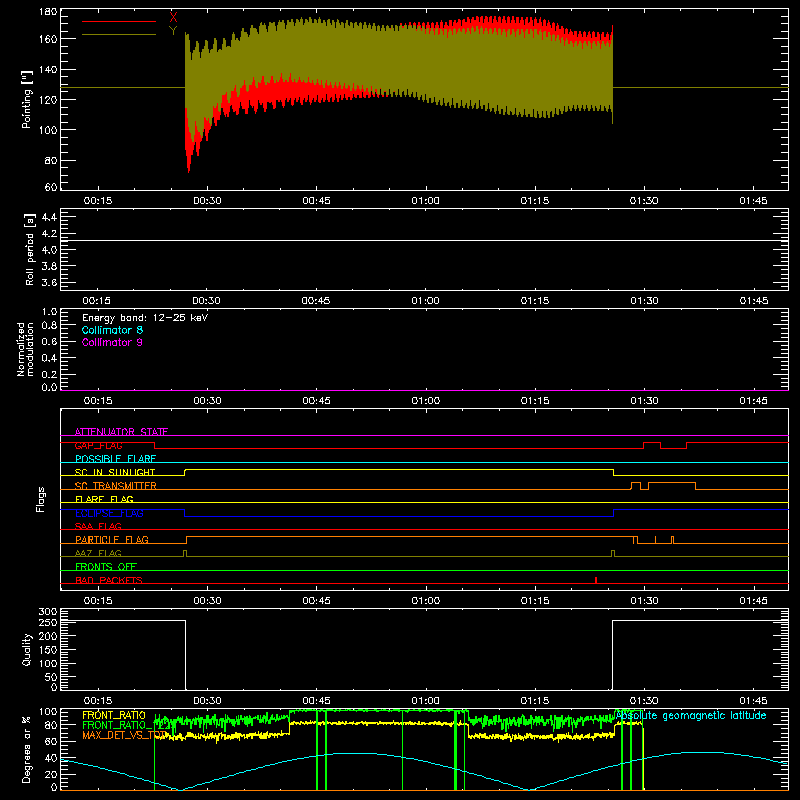Click the red X legend line sample
This screenshot has height=800, width=800.
[x=119, y=21]
